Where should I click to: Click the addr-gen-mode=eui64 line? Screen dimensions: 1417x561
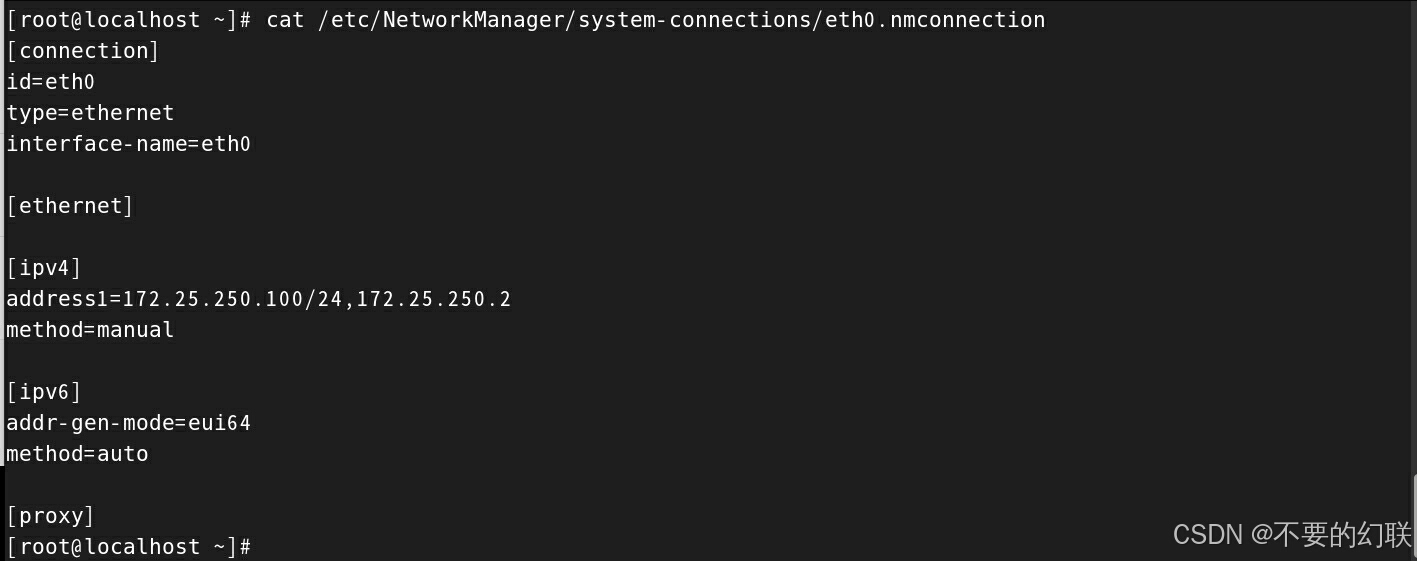coord(128,423)
